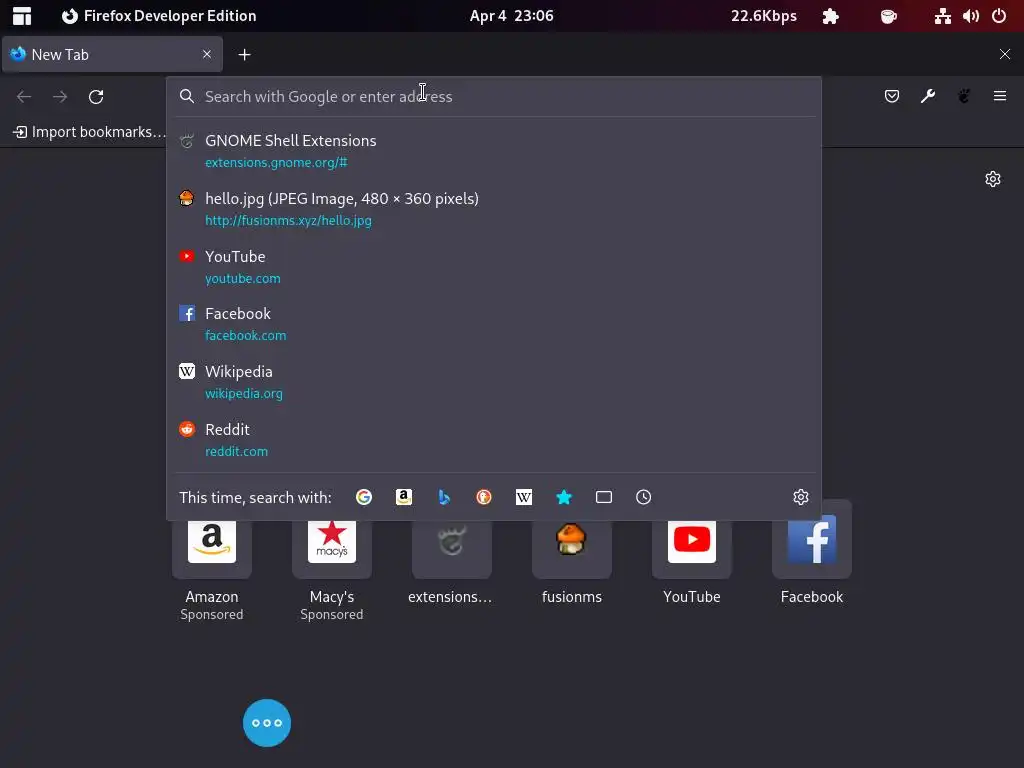Open developer tools wrench icon

927,97
